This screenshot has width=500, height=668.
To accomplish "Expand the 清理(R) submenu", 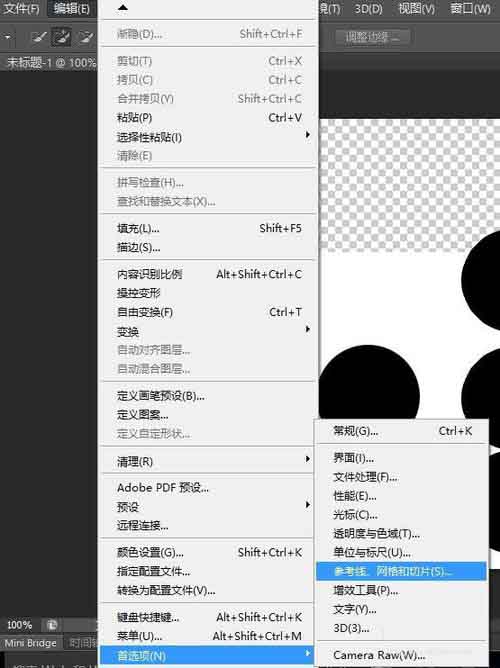I will 307,459.
